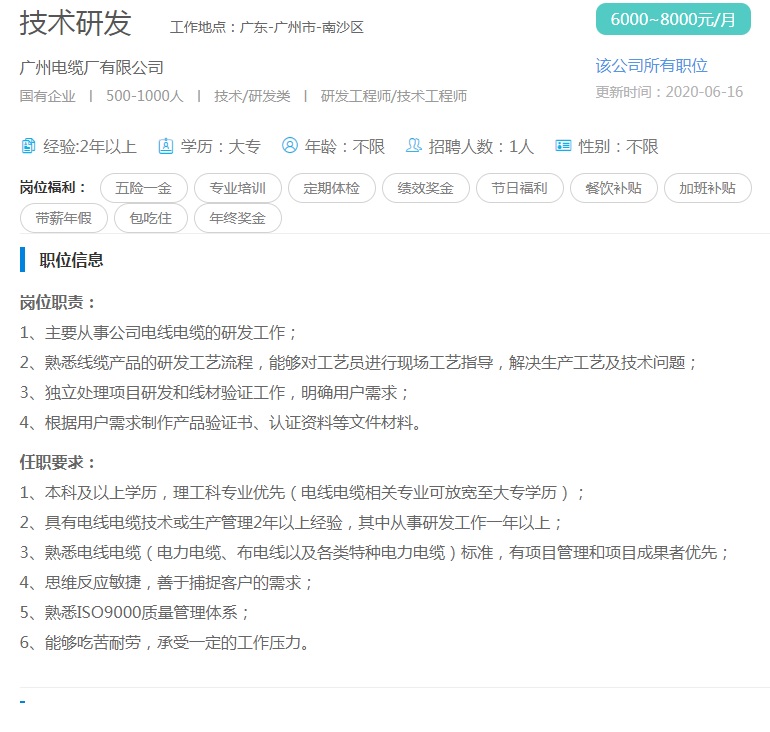
Task: Click the 6000~8000元/月 salary badge
Action: coord(673,19)
